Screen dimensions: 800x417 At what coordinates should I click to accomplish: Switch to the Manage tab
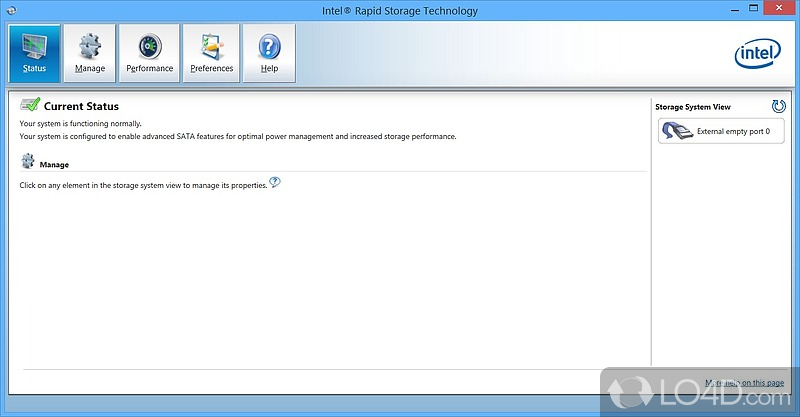(x=90, y=53)
